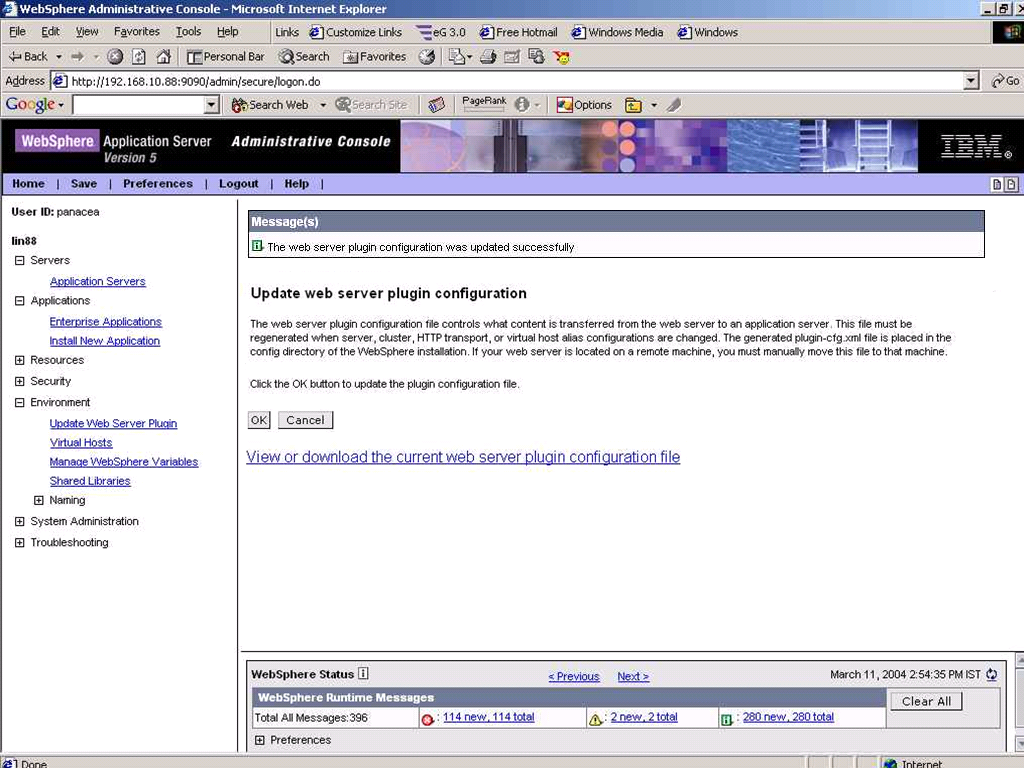1024x768 pixels.
Task: Open the Favorites toolbar button
Action: point(374,57)
